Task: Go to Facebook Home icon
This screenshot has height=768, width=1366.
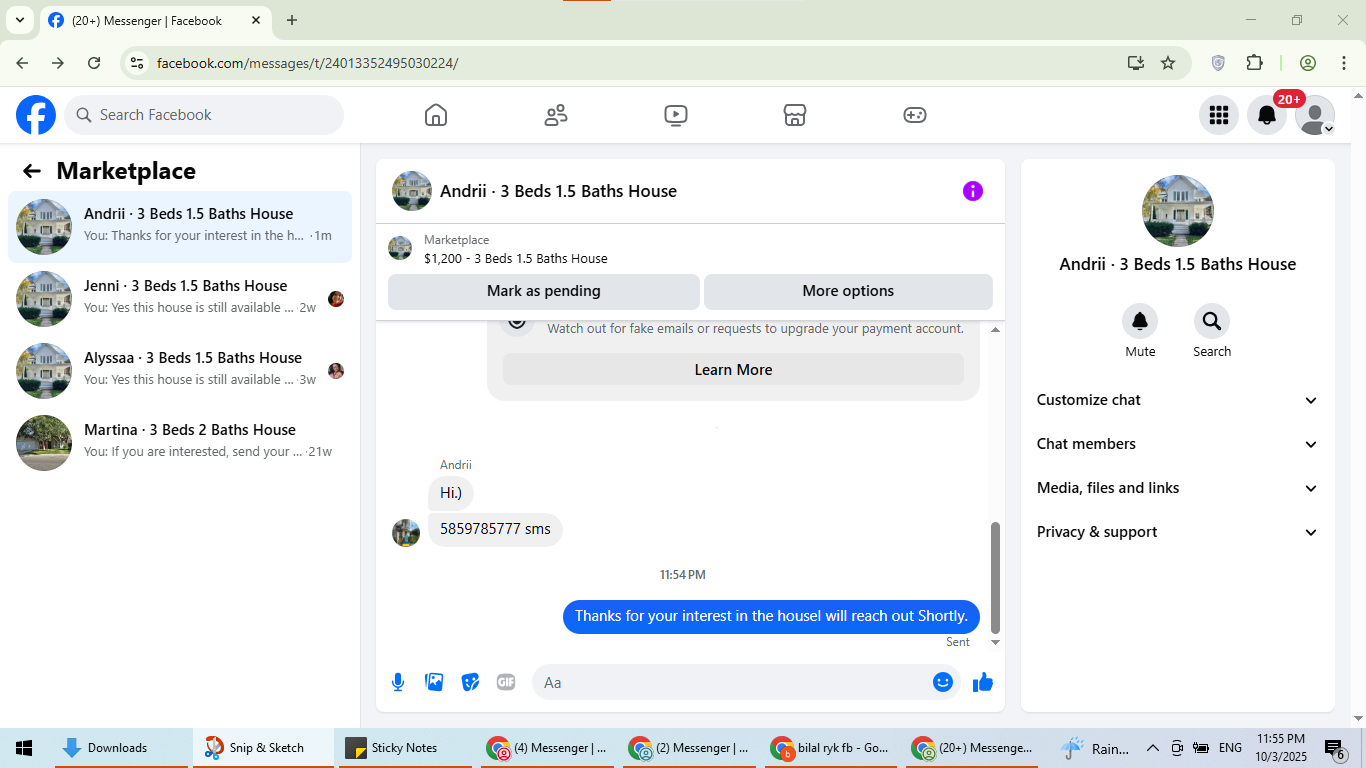Action: 436,115
